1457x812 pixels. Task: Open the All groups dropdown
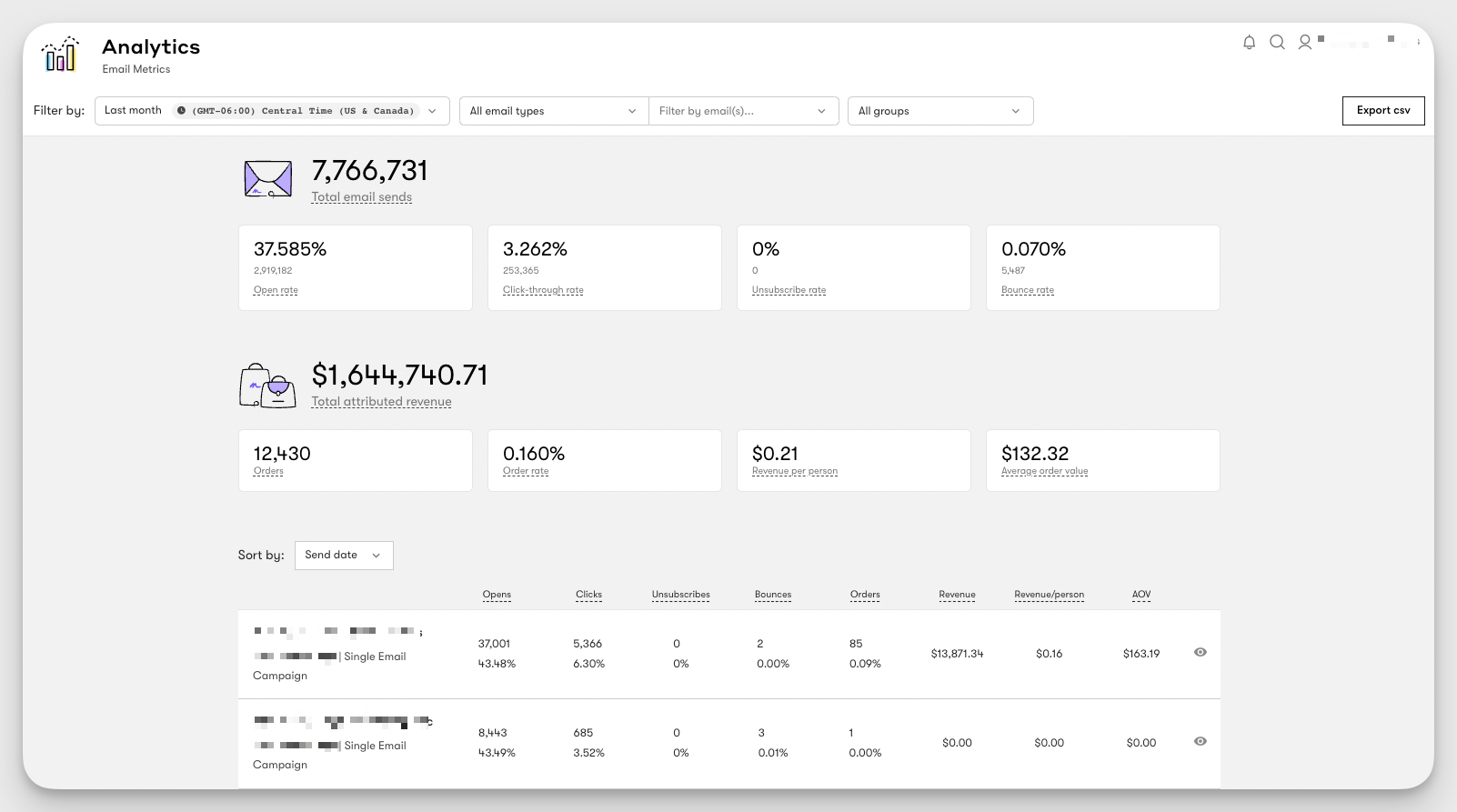pos(940,111)
